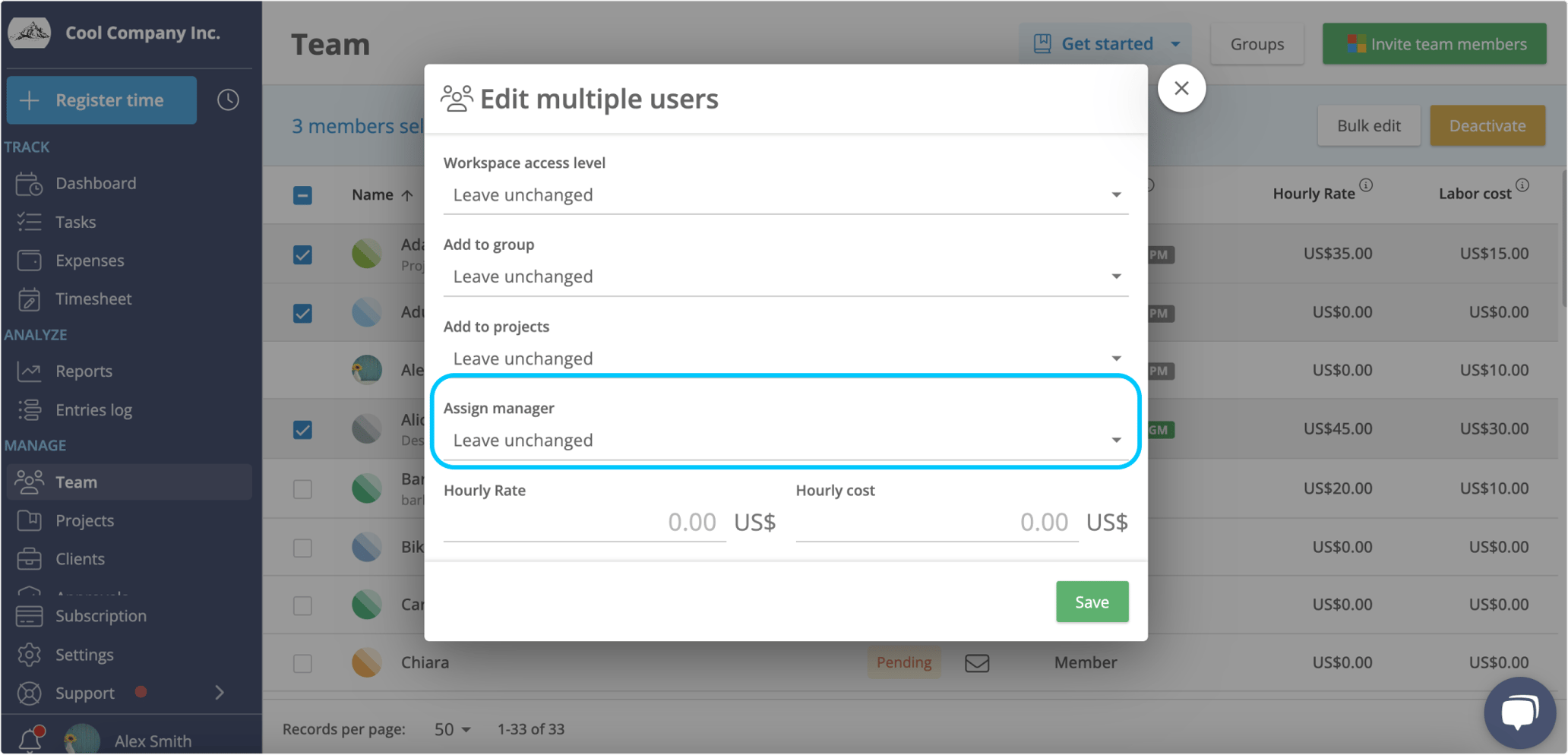Click the US$30.00 labor cost cell
This screenshot has height=755, width=1568.
tap(1494, 428)
